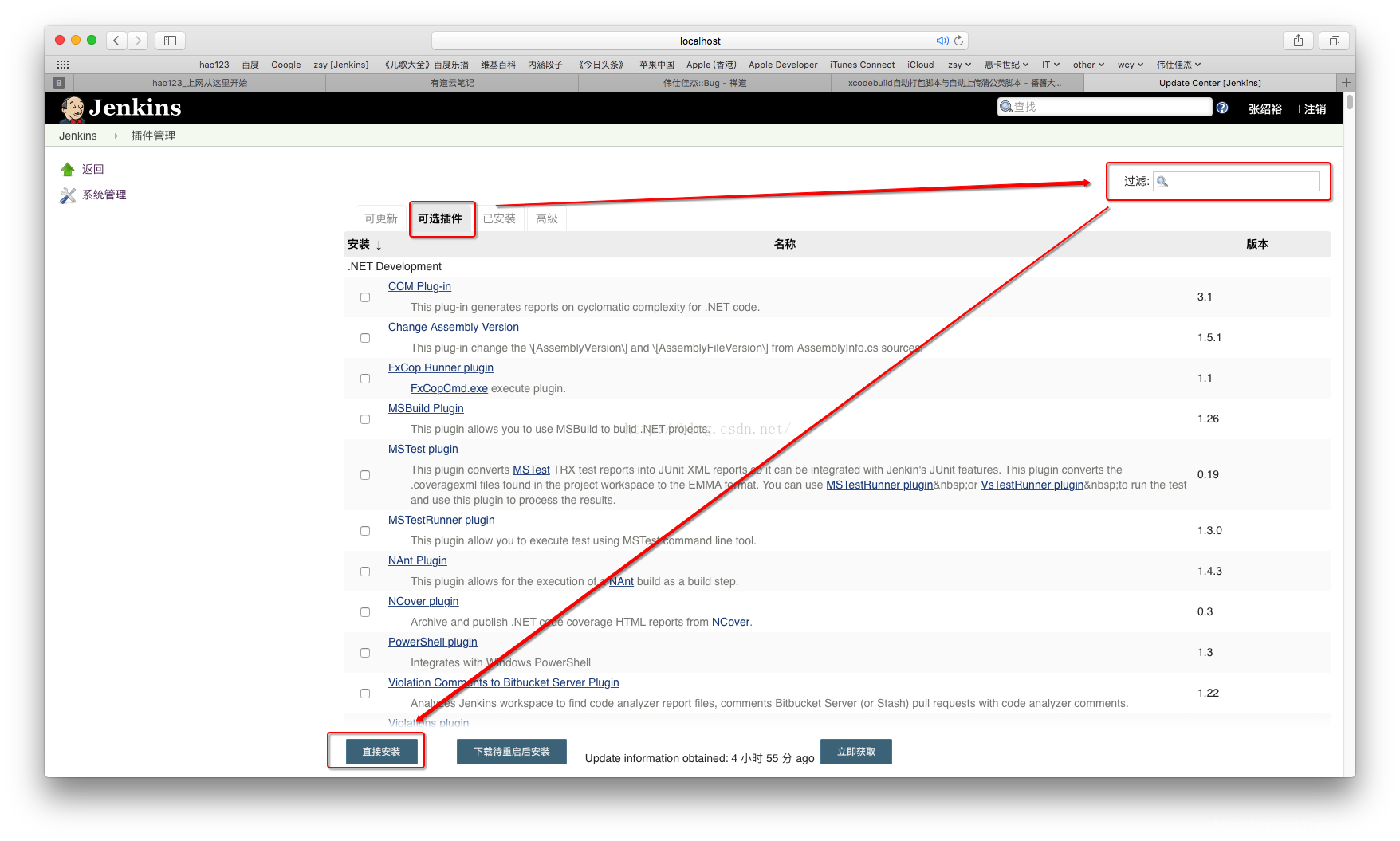Switch to the 可更新 tab
This screenshot has height=841, width=1400.
click(381, 218)
